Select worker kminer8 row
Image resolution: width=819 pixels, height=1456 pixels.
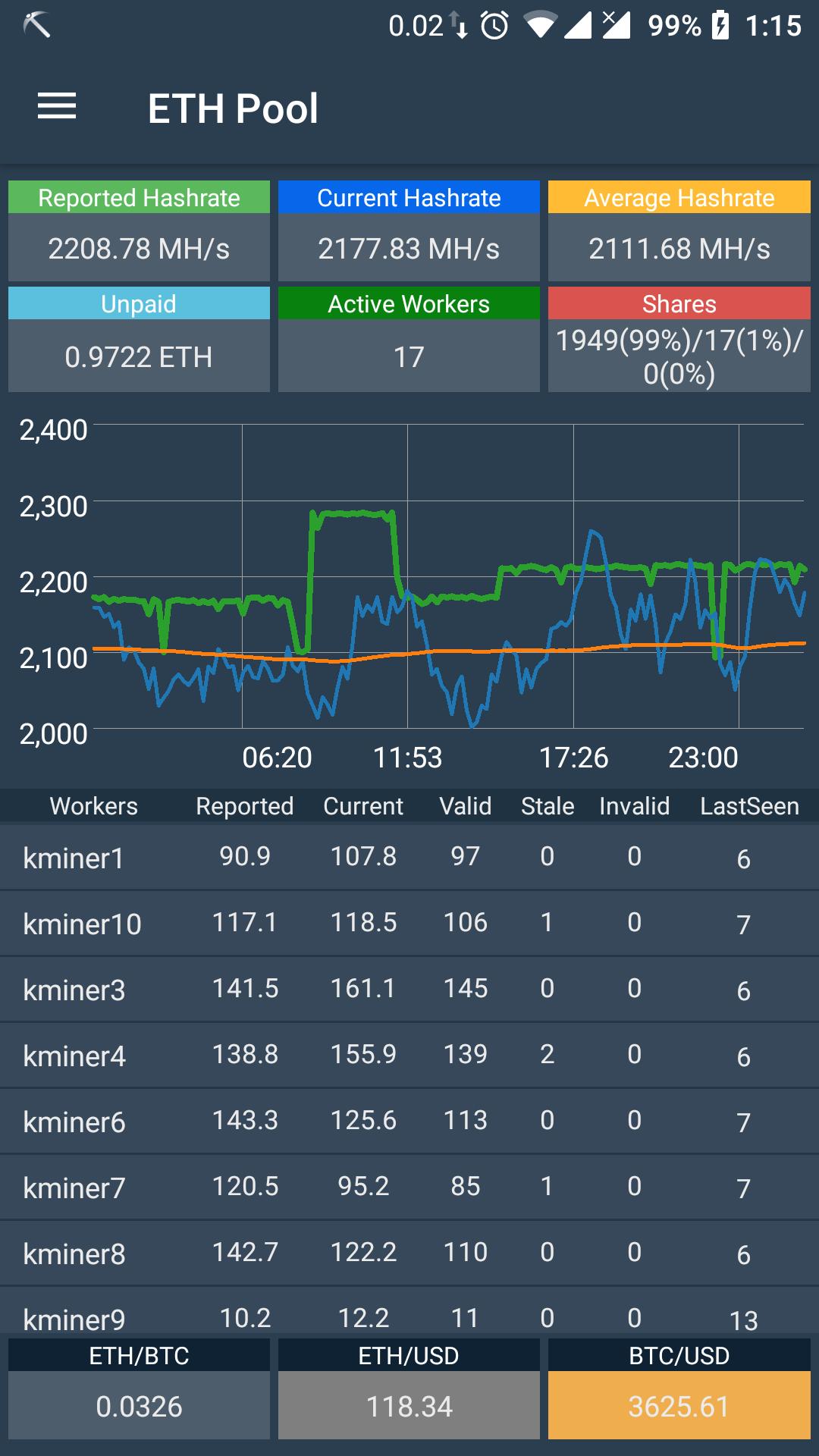tap(409, 1253)
